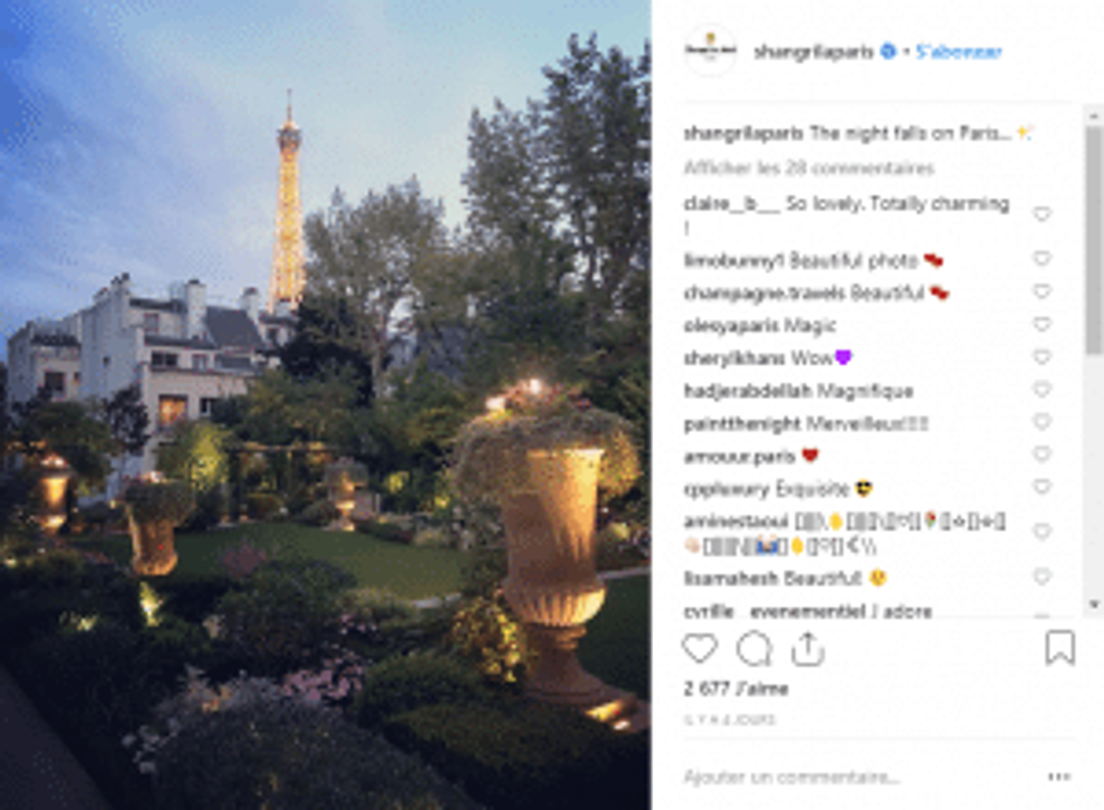Image resolution: width=1104 pixels, height=810 pixels.
Task: Like the champagne.travels comment heart
Action: (1042, 292)
